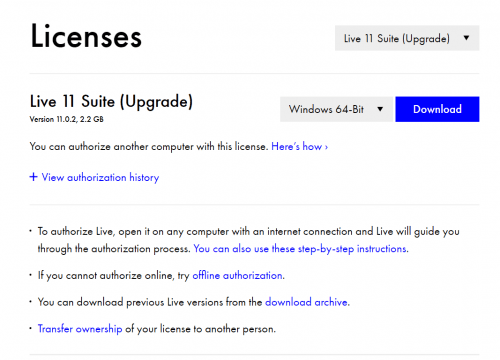
Task: Open the Here's how link
Action: [299, 146]
